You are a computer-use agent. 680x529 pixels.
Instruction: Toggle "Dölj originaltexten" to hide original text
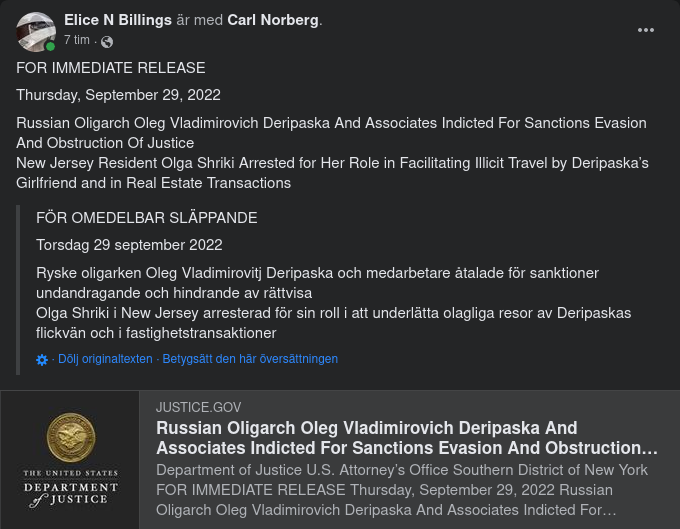pos(105,359)
